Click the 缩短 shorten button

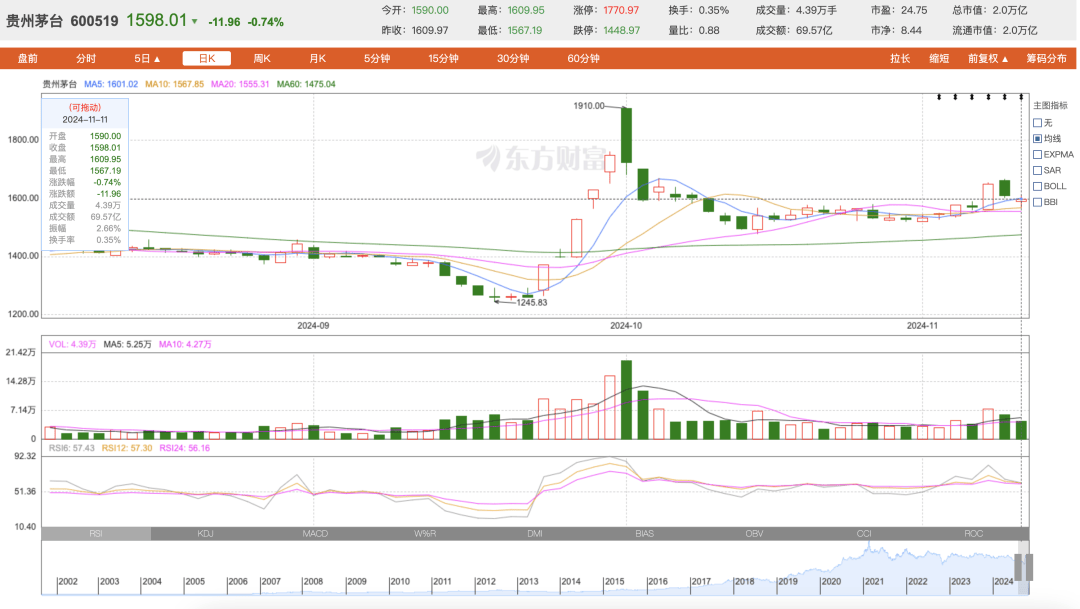point(939,59)
